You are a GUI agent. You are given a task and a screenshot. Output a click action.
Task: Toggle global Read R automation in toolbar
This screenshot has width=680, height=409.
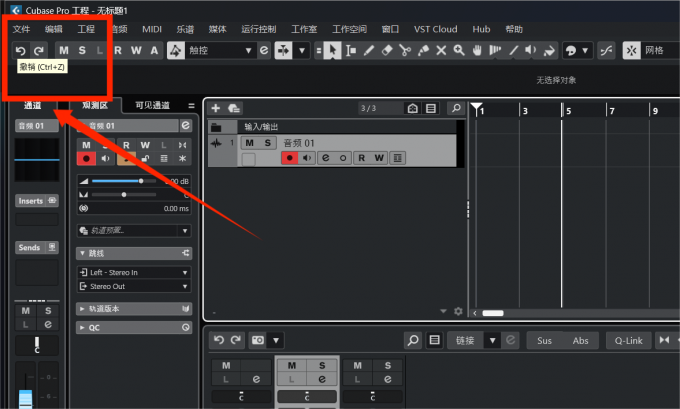pyautogui.click(x=118, y=50)
